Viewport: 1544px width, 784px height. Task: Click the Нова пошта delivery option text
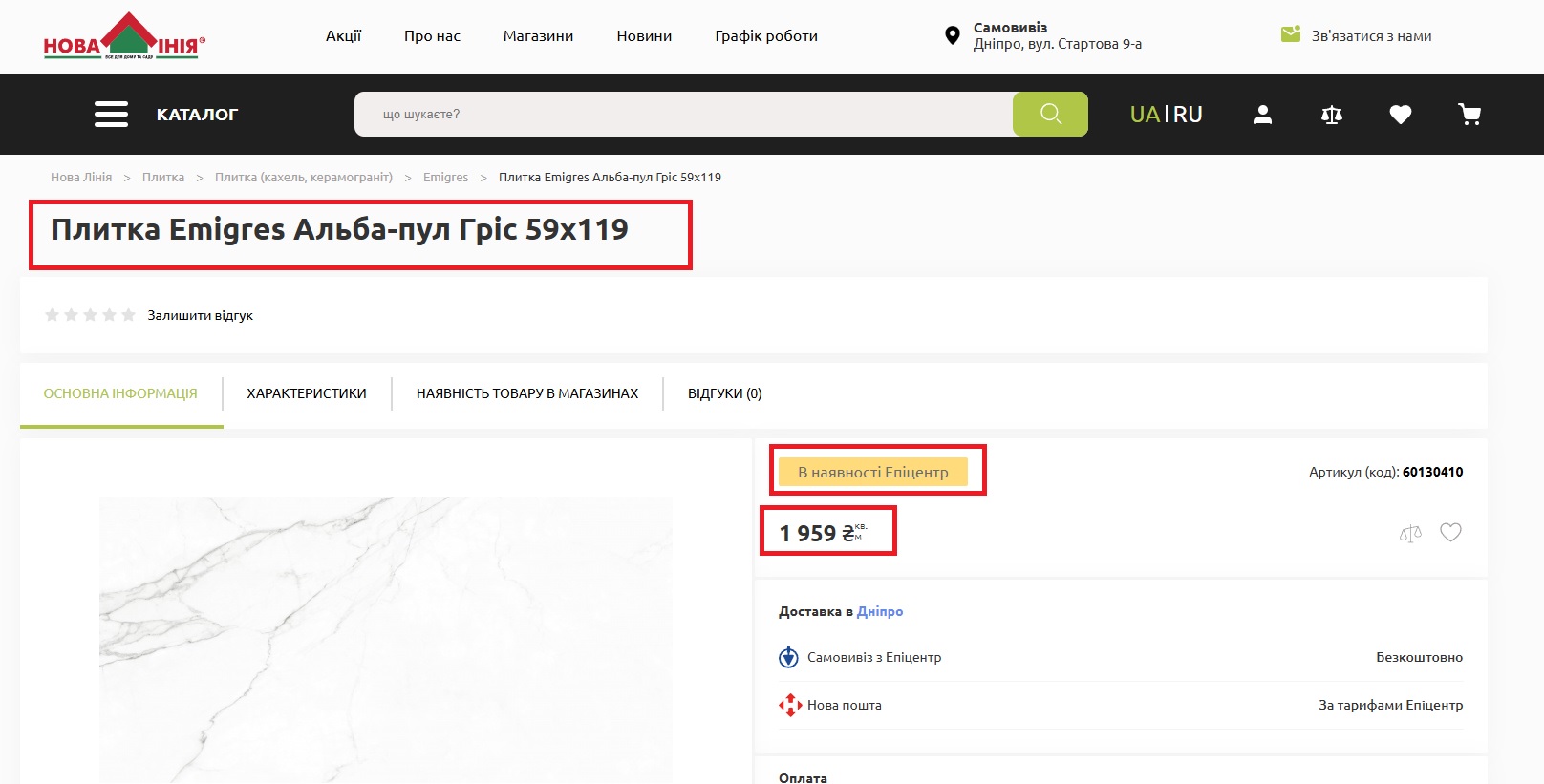click(x=845, y=705)
